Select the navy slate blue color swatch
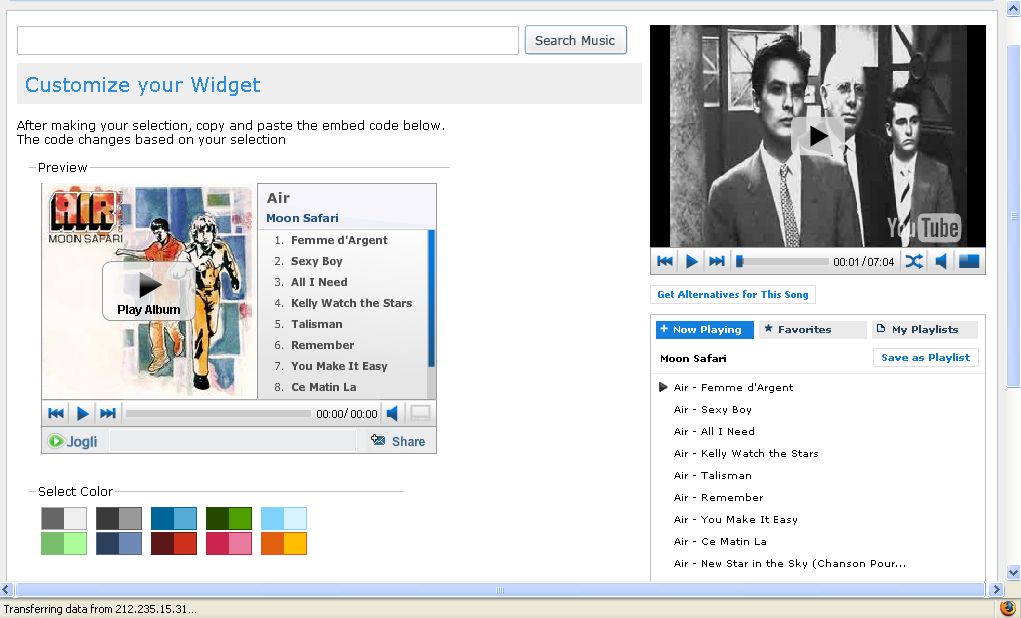This screenshot has width=1021, height=618. (119, 544)
